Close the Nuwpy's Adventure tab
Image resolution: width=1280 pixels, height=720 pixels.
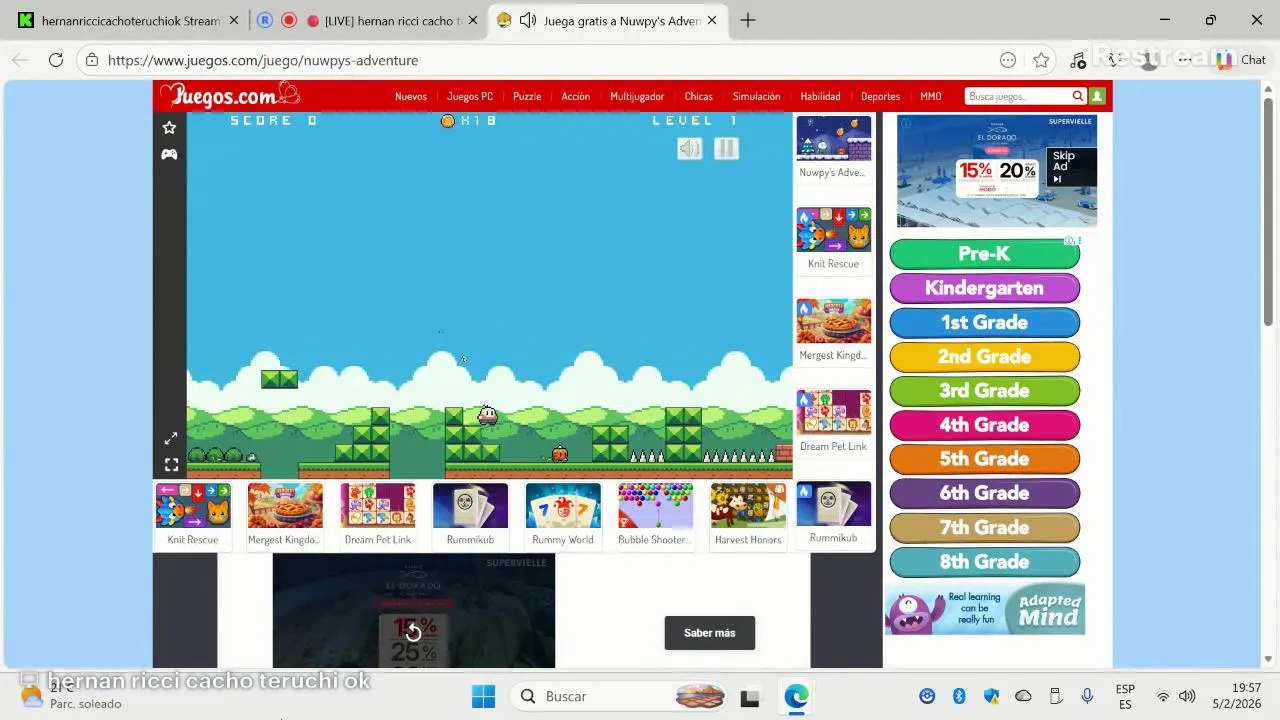click(x=712, y=20)
